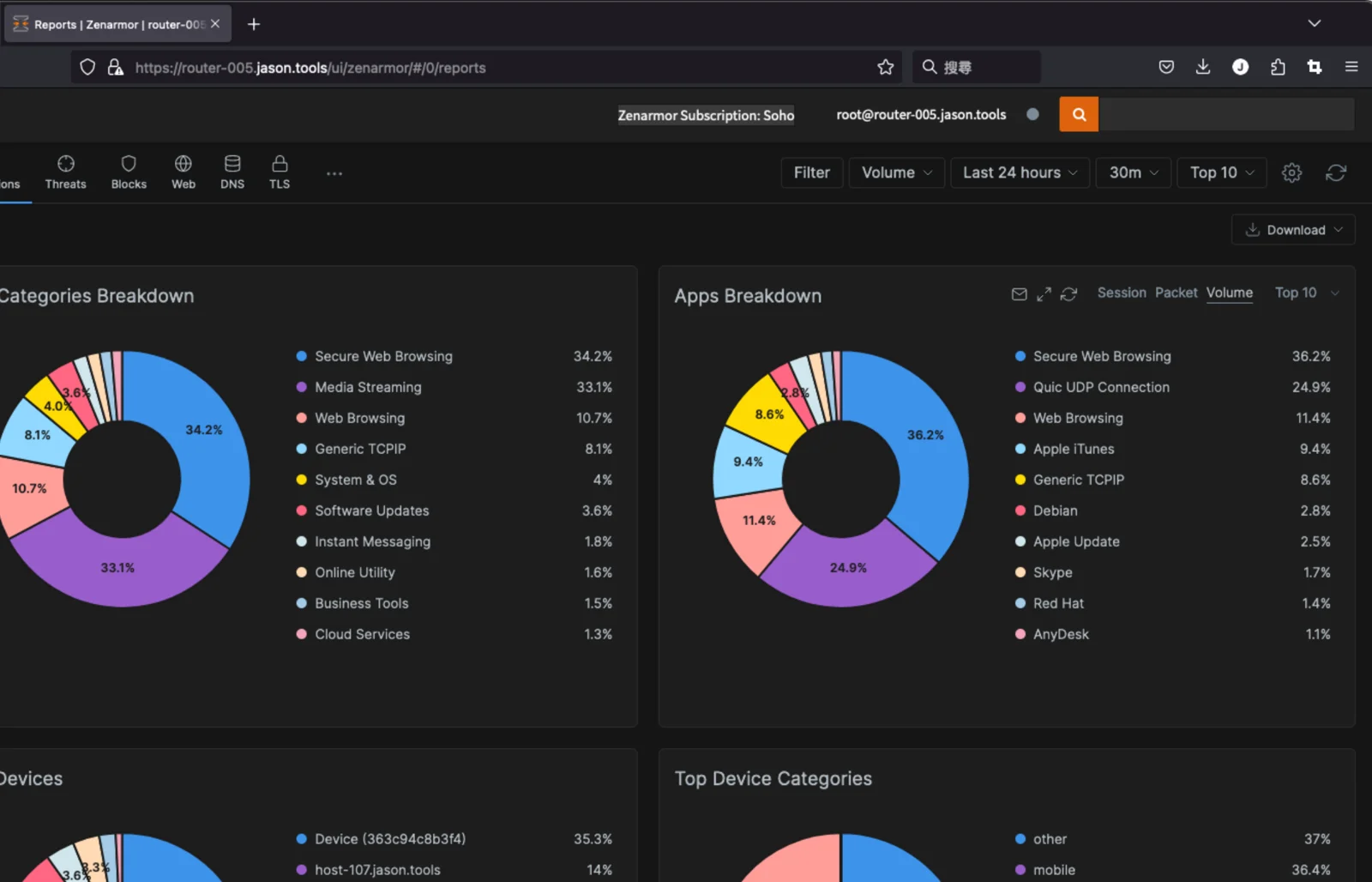Open report settings gear icon

click(1292, 172)
